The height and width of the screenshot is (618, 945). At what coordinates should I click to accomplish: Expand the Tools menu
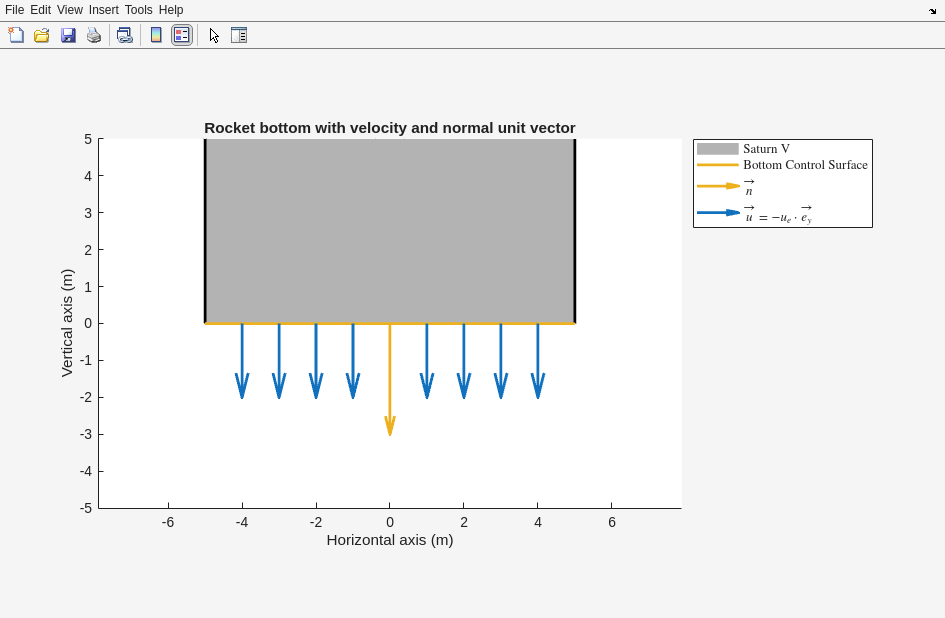tap(139, 10)
